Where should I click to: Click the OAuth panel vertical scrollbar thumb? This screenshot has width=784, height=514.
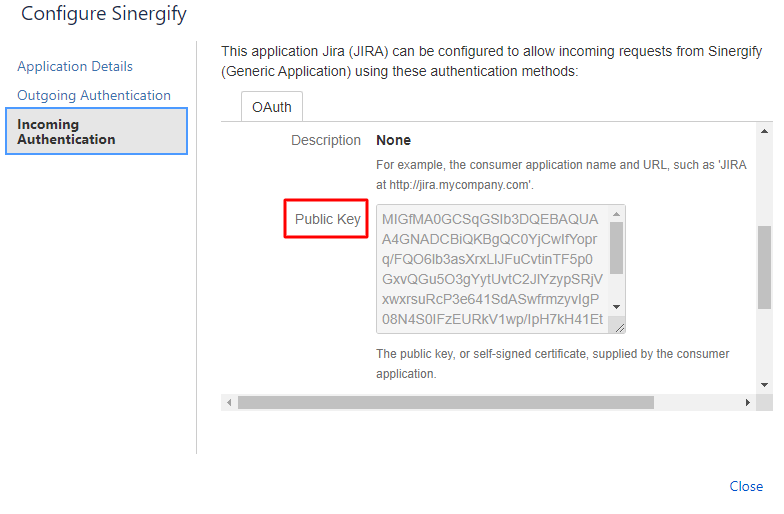click(764, 268)
